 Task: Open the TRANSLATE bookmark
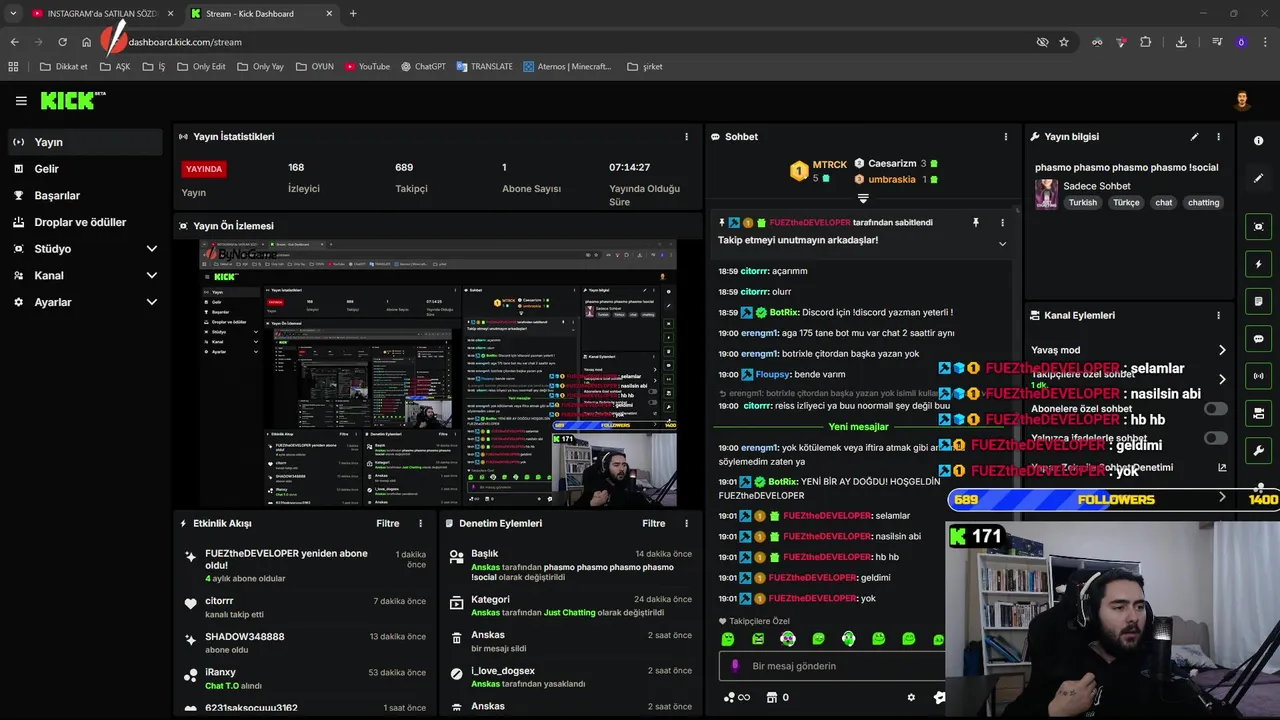tap(484, 67)
